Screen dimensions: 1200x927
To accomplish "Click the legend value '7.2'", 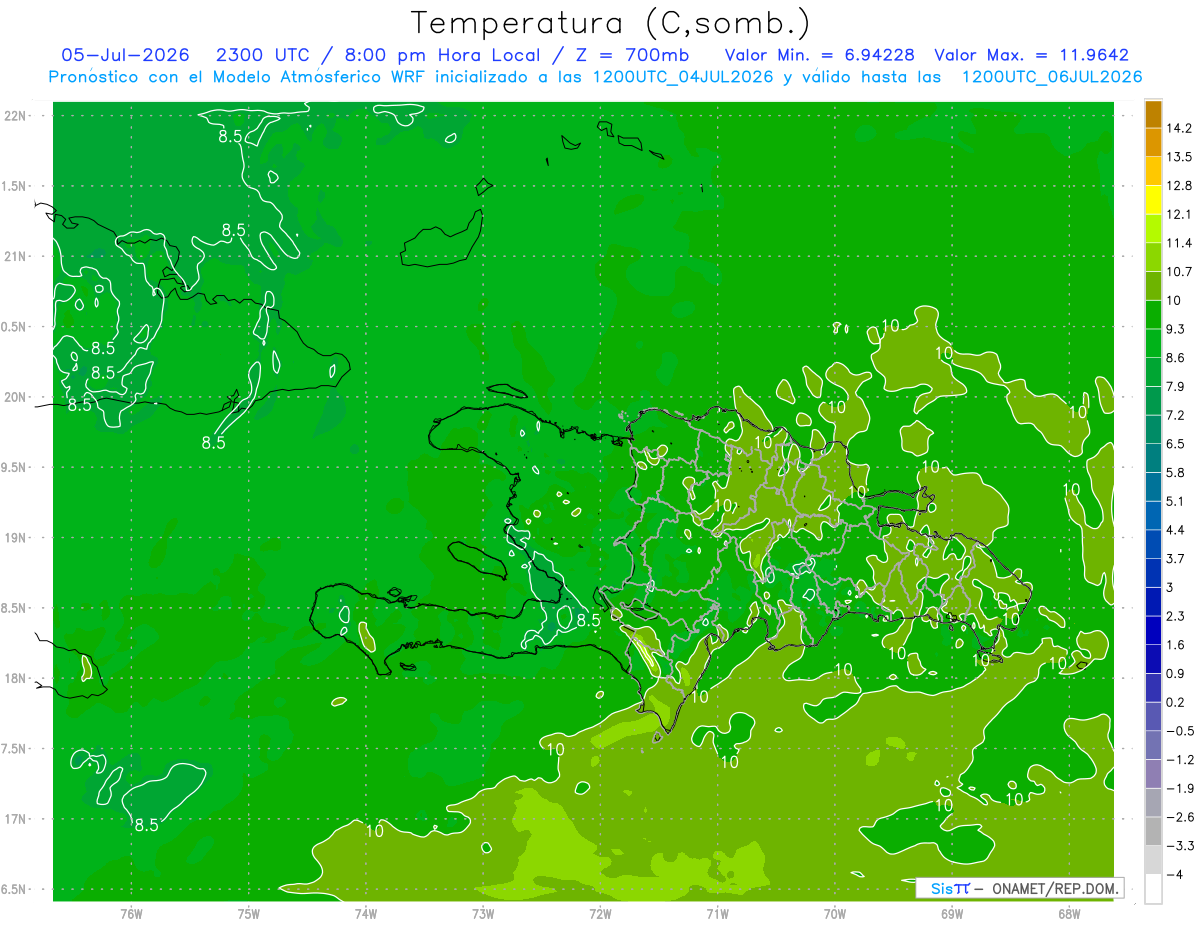I will 1176,415.
